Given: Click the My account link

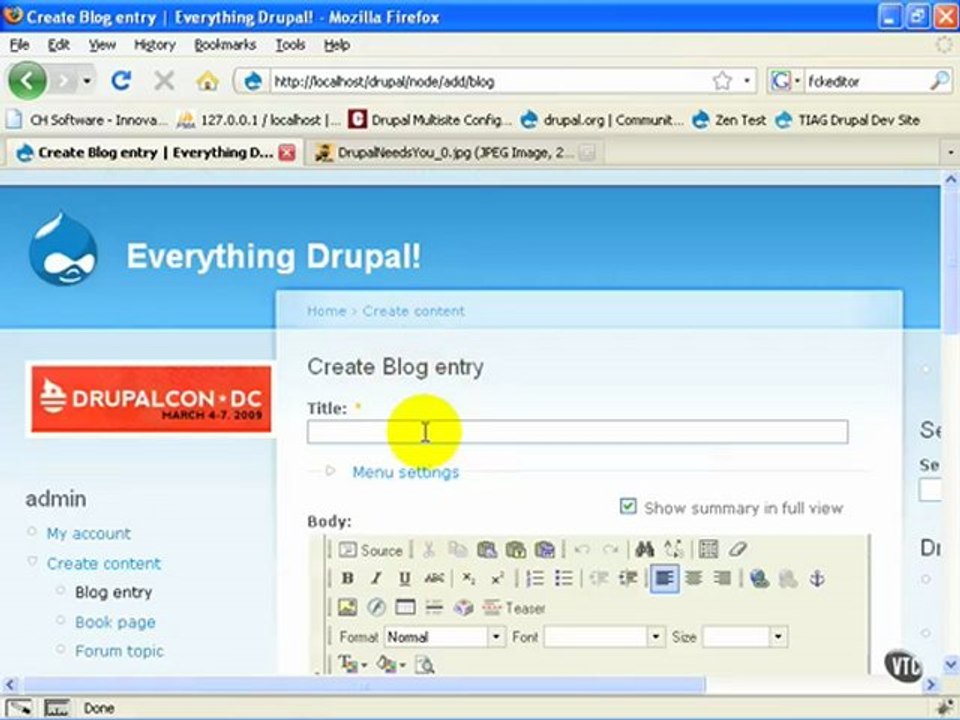Looking at the screenshot, I should coord(89,533).
